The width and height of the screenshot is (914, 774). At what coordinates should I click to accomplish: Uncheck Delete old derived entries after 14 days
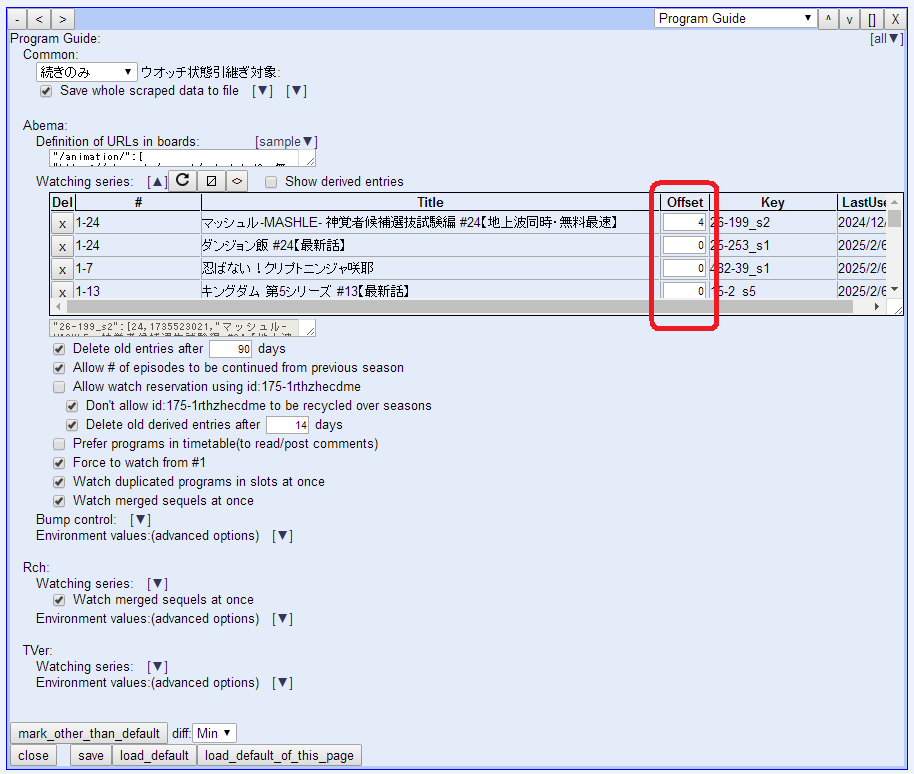[x=72, y=425]
